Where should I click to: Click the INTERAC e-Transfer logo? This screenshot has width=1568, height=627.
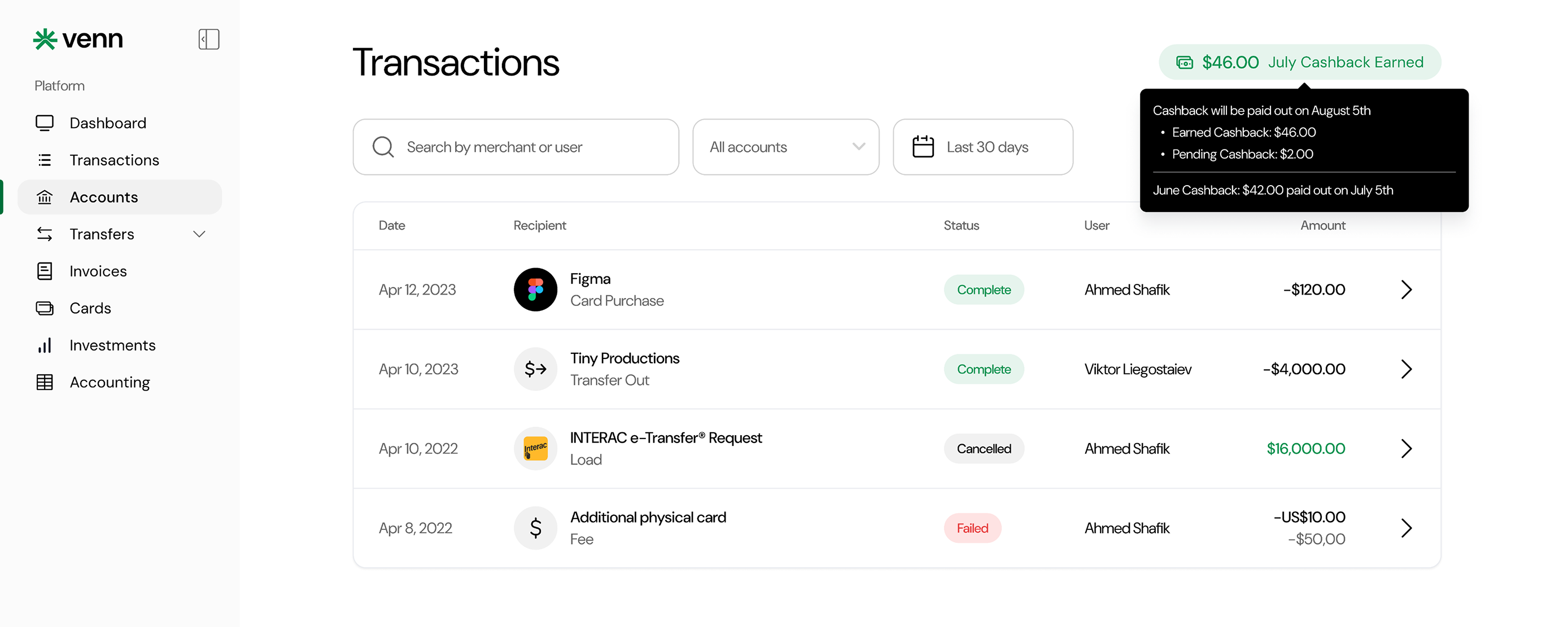pyautogui.click(x=536, y=449)
